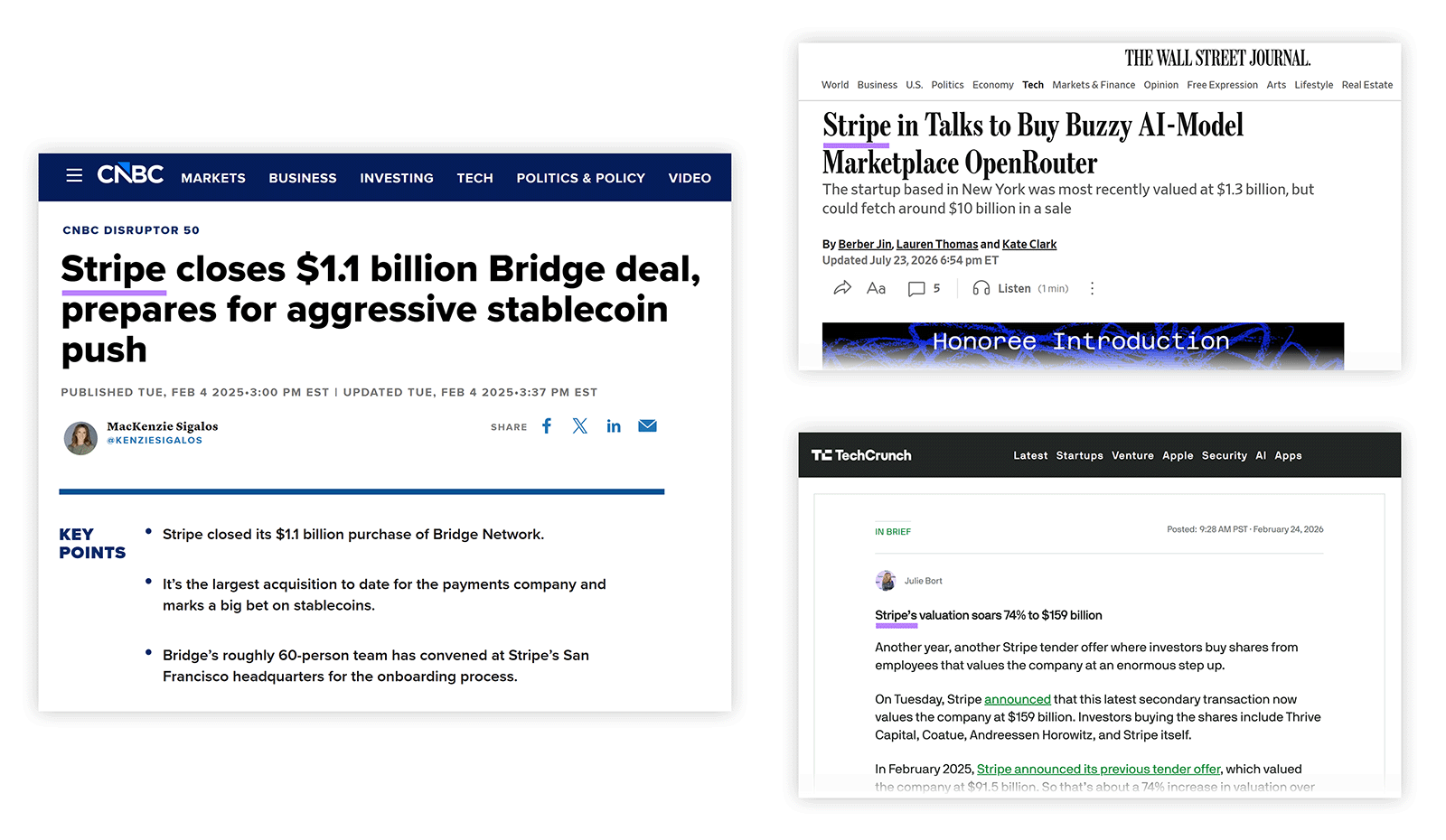Click the CNBC logo
Screen dimensions: 1446x840
pos(130,174)
